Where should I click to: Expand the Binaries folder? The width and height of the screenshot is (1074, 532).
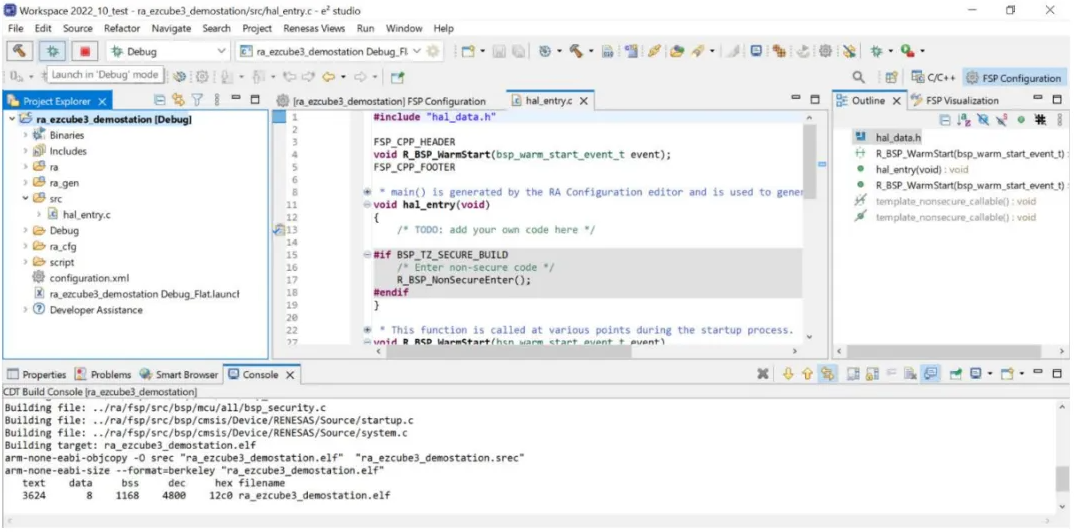pos(25,135)
